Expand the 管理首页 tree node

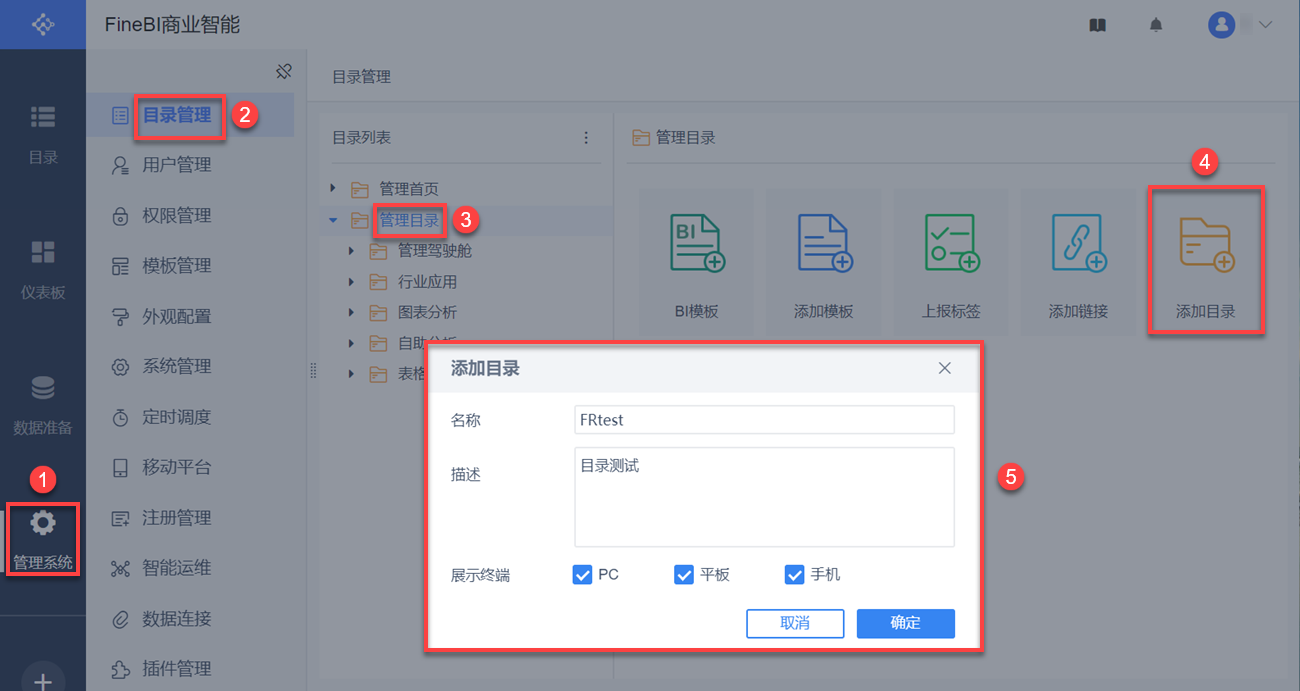(x=333, y=188)
